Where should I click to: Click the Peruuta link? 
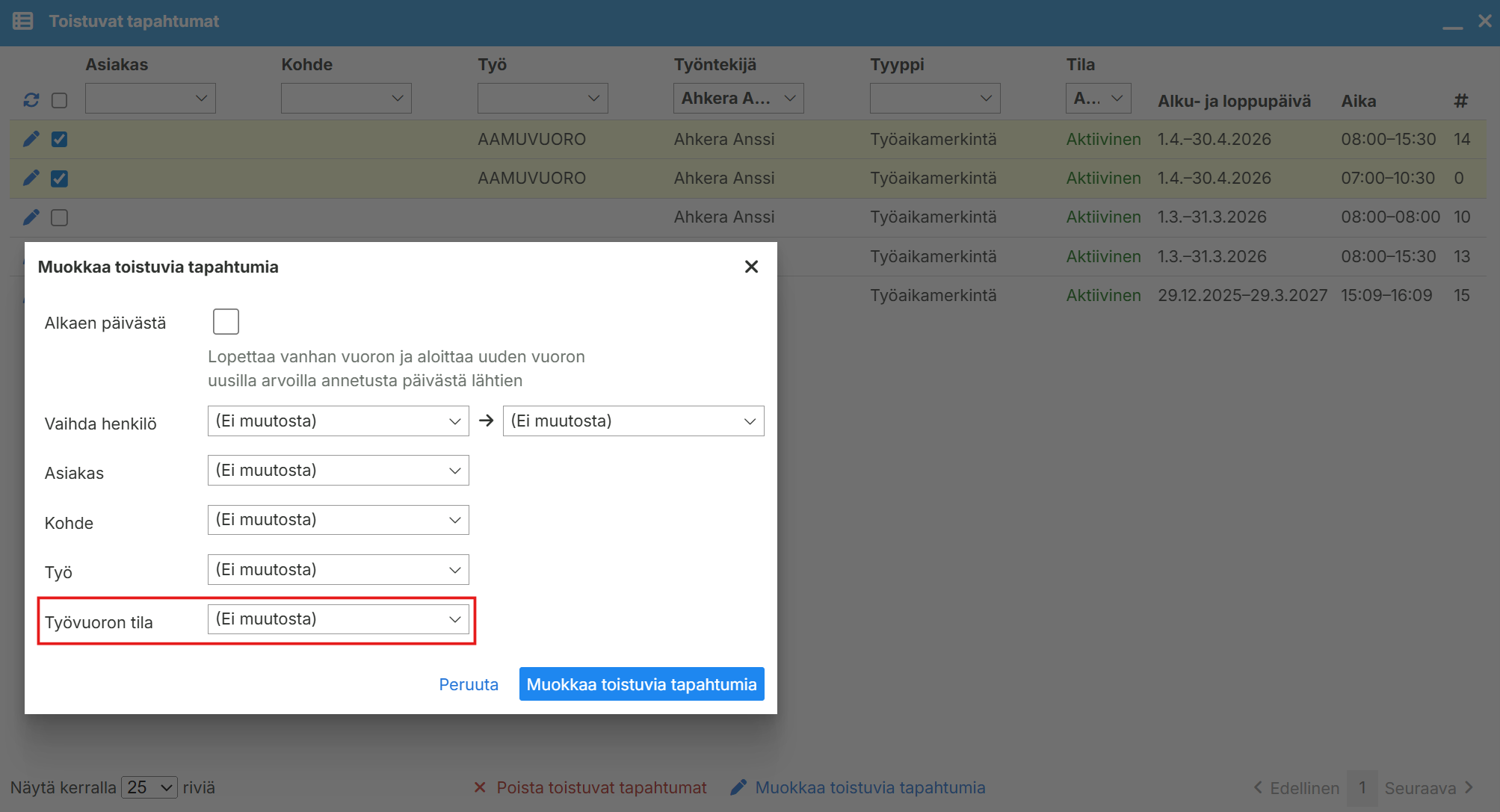(x=469, y=684)
